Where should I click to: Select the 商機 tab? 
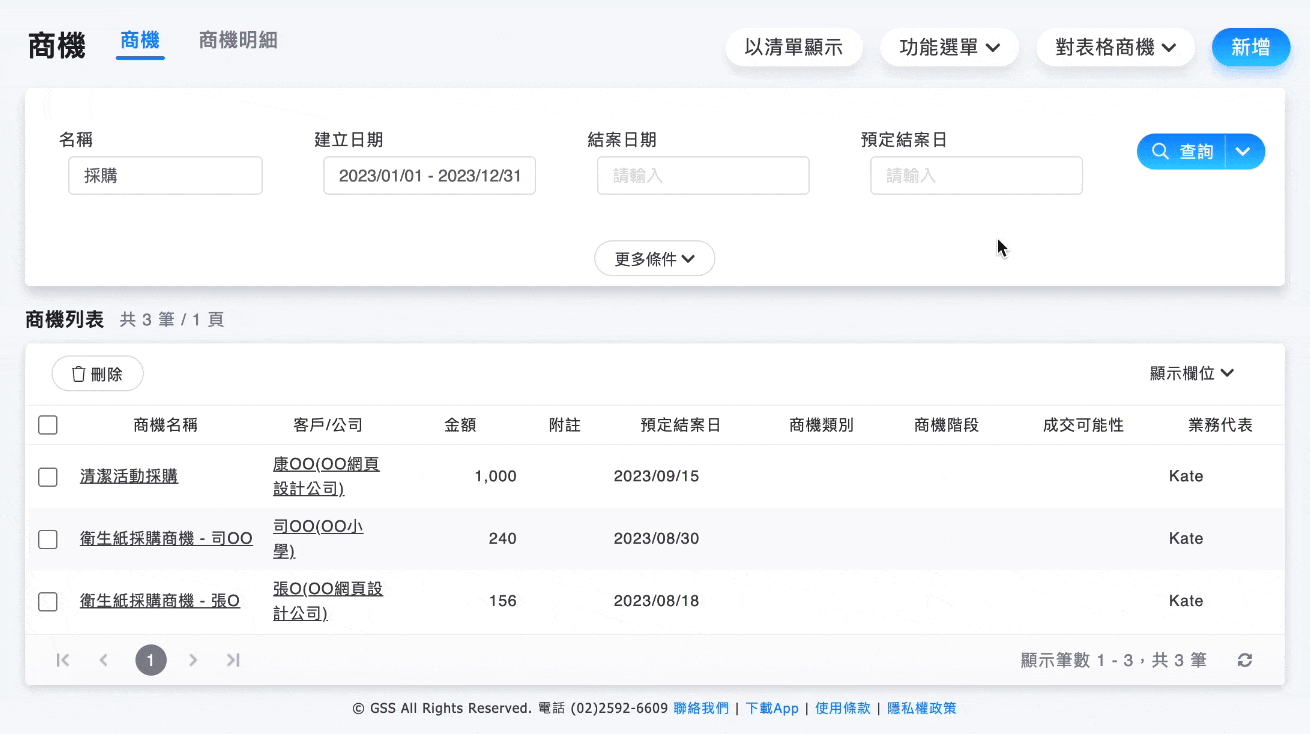click(x=139, y=41)
